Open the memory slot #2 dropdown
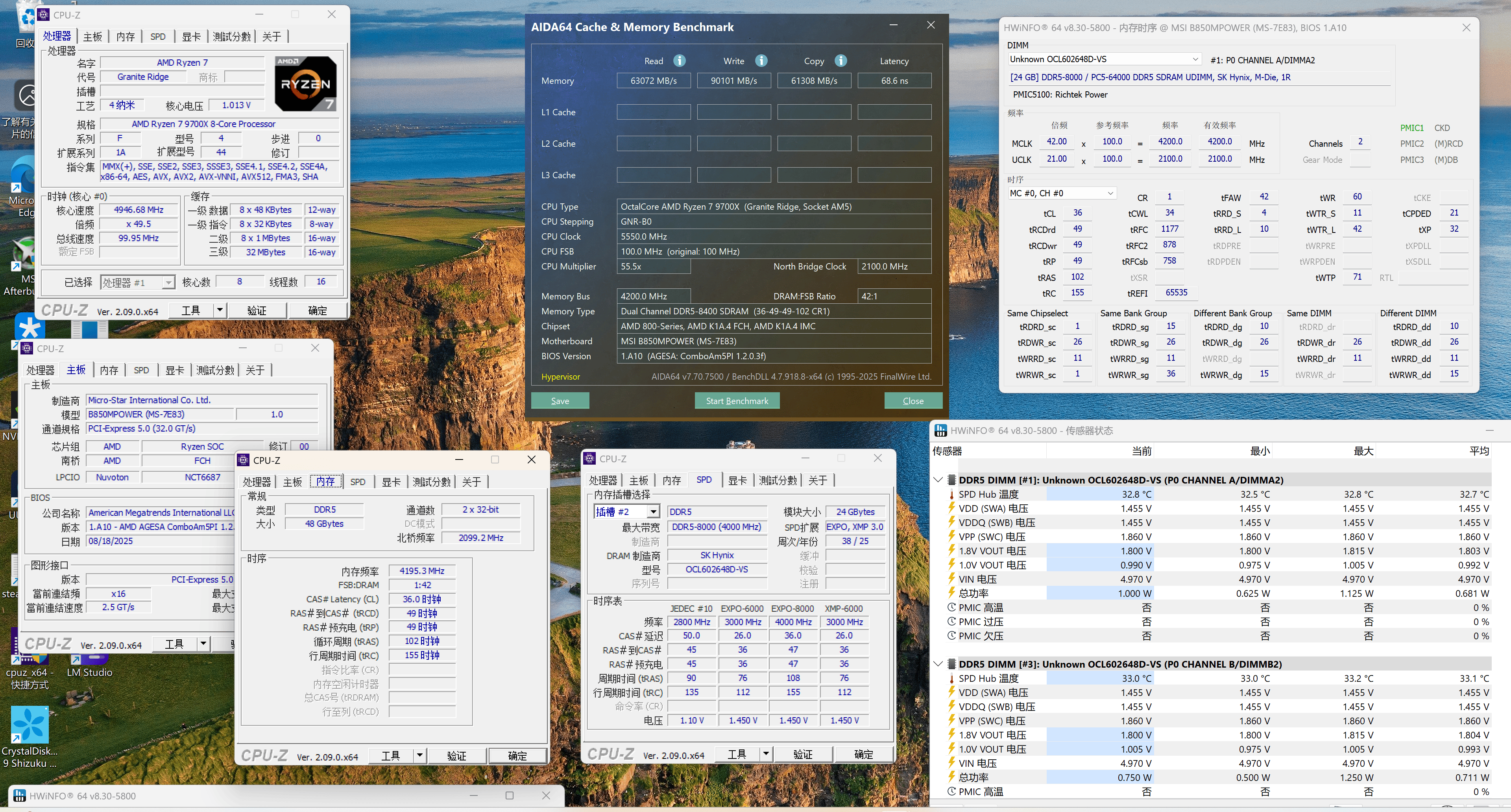Image resolution: width=1511 pixels, height=812 pixels. [x=653, y=512]
